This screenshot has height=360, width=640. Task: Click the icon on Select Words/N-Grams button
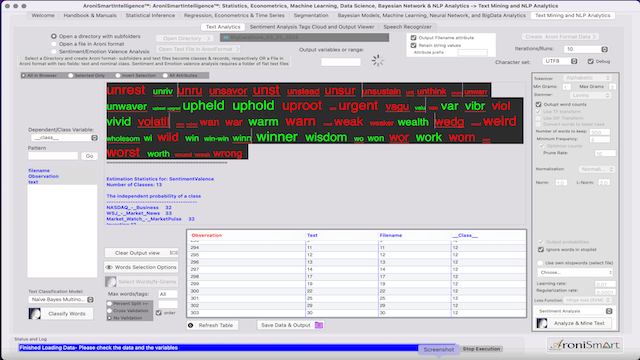pyautogui.click(x=111, y=282)
